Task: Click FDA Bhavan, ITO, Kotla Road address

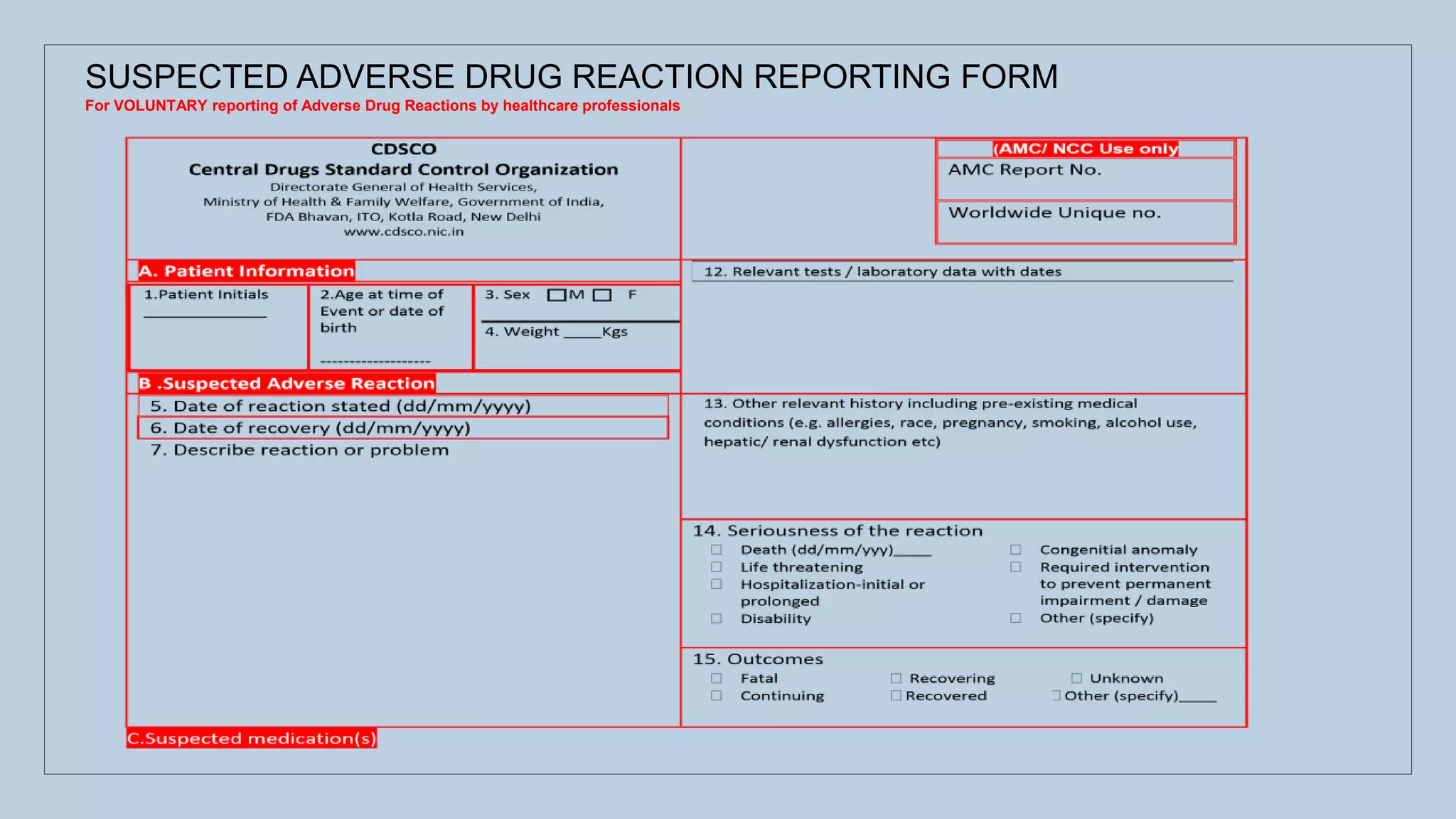Action: pos(403,217)
